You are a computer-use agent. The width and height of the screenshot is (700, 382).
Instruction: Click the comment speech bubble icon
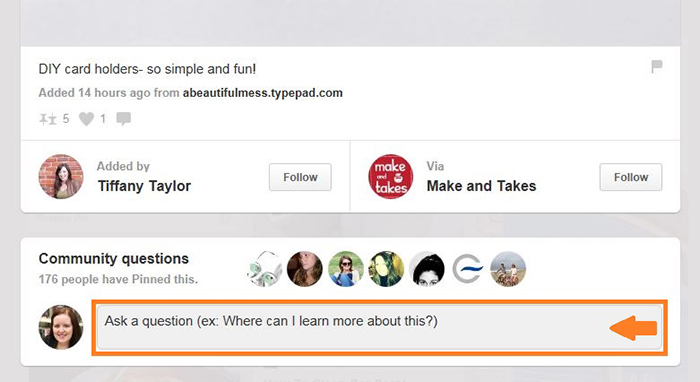pyautogui.click(x=124, y=119)
